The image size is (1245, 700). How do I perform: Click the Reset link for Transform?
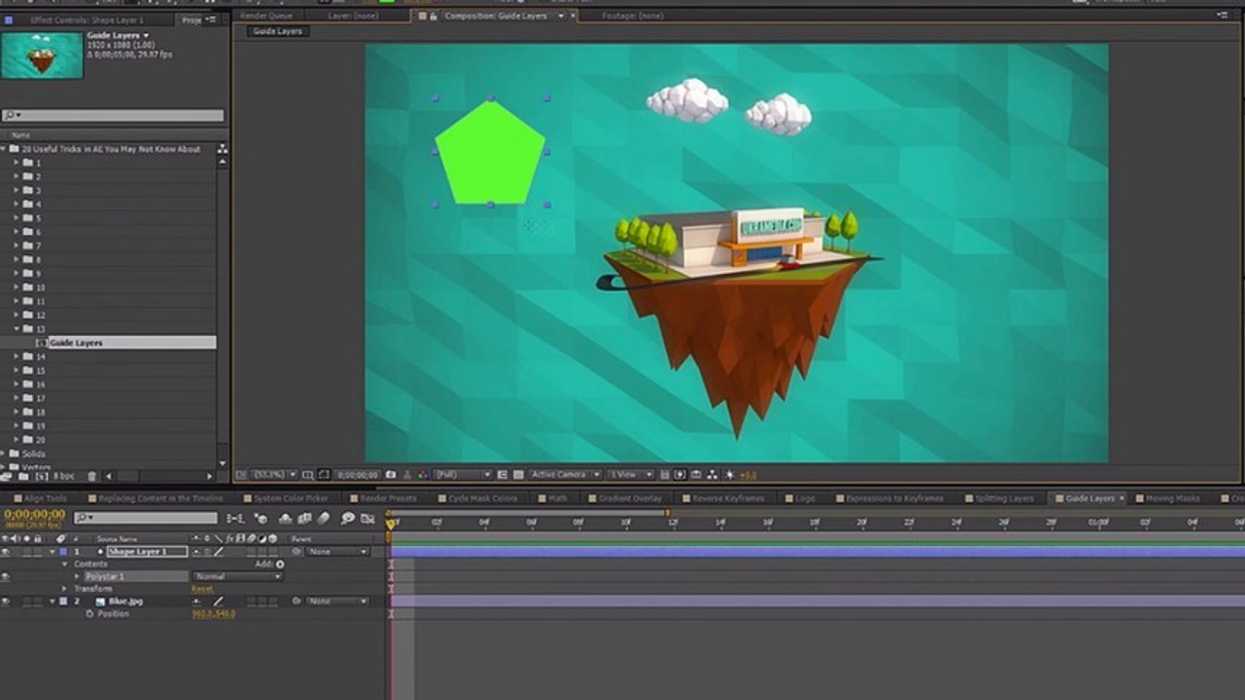[x=202, y=589]
